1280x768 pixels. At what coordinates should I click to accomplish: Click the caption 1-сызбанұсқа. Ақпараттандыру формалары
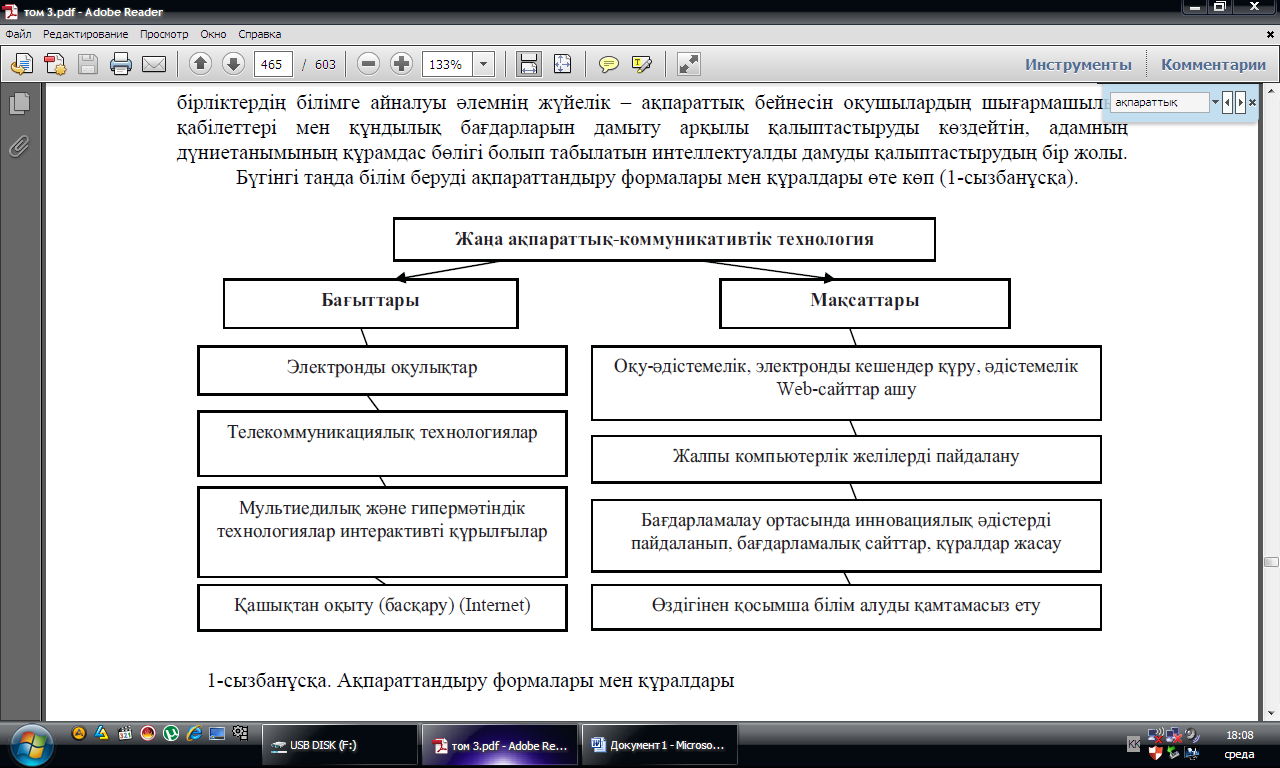470,681
